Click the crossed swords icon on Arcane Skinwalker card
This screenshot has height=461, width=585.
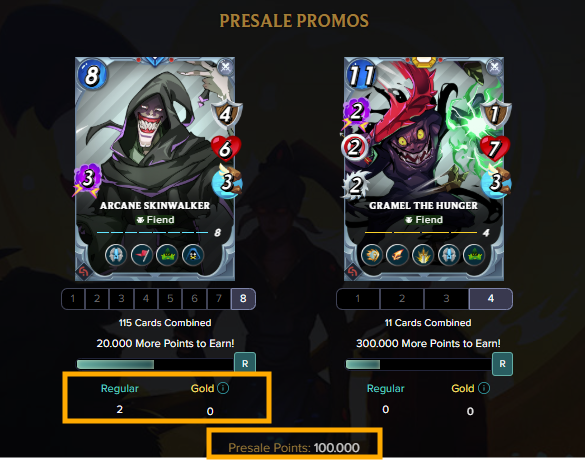(x=226, y=68)
